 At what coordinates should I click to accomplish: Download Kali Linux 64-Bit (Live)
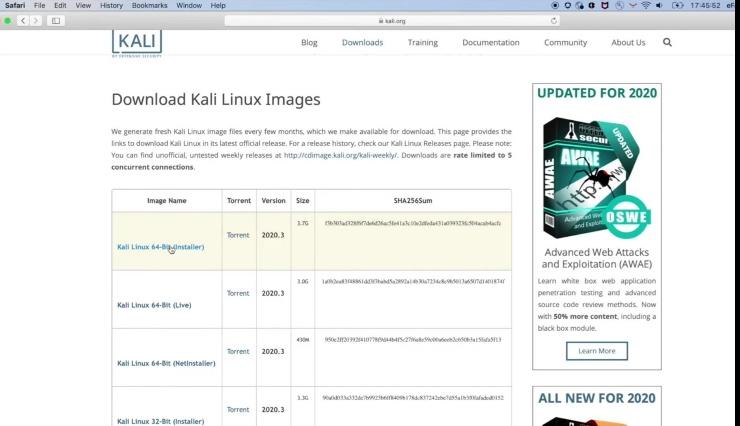point(154,305)
